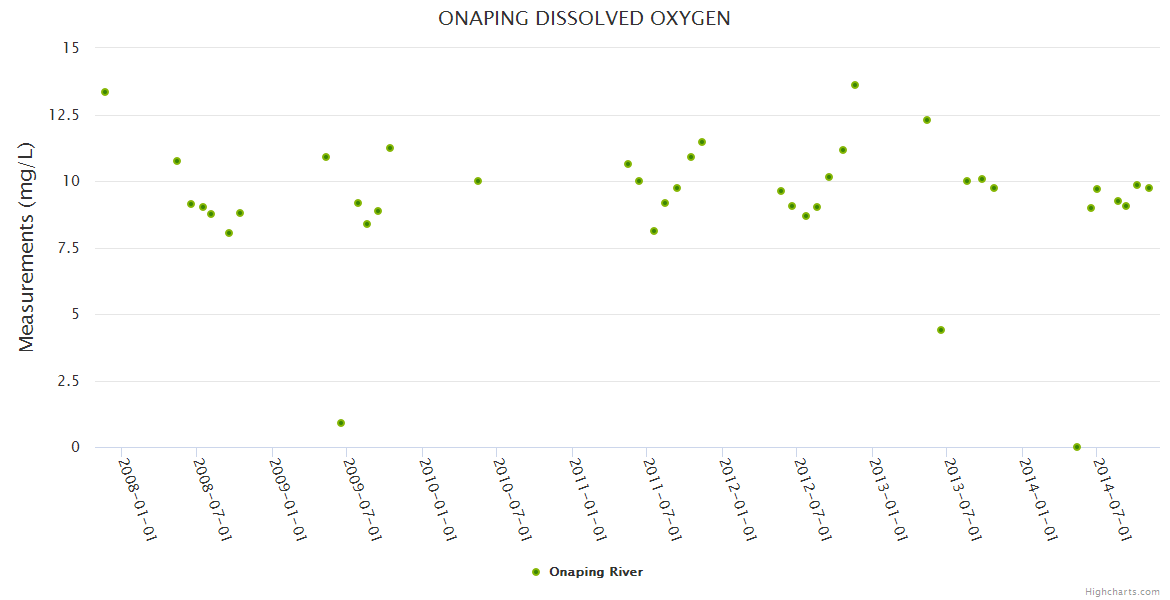This screenshot has height=600, width=1170.
Task: Select the lowest 2008 point near 8 mg/L
Action: pyautogui.click(x=229, y=233)
